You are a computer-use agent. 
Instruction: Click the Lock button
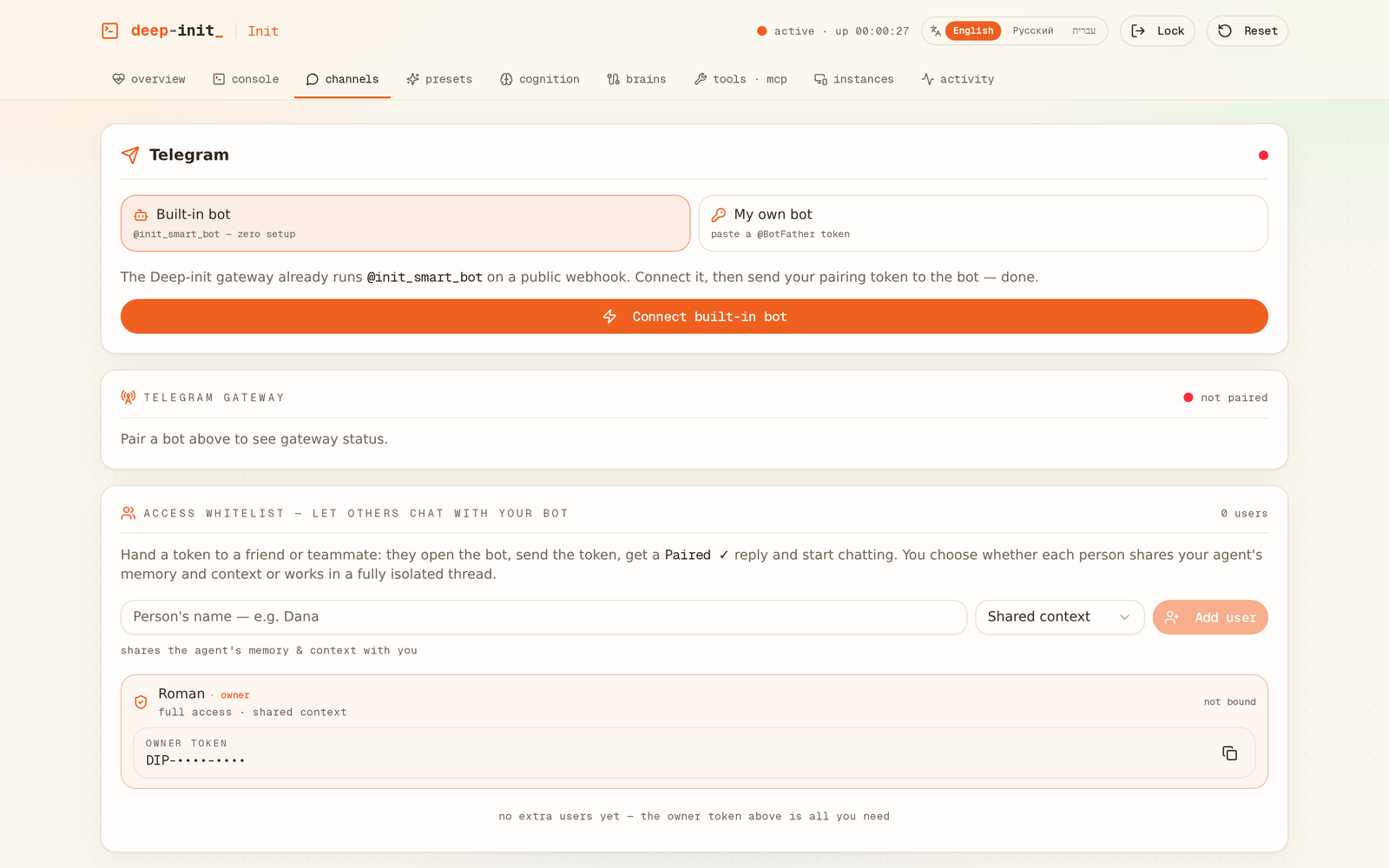(x=1157, y=31)
